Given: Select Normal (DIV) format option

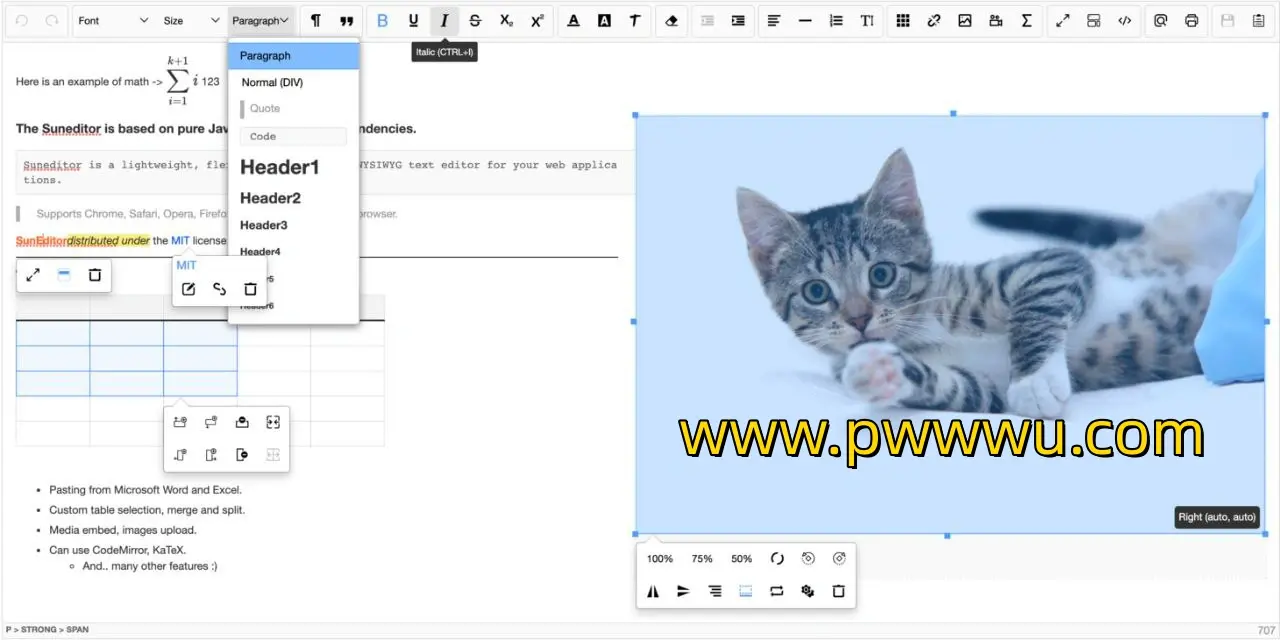Looking at the screenshot, I should [272, 83].
